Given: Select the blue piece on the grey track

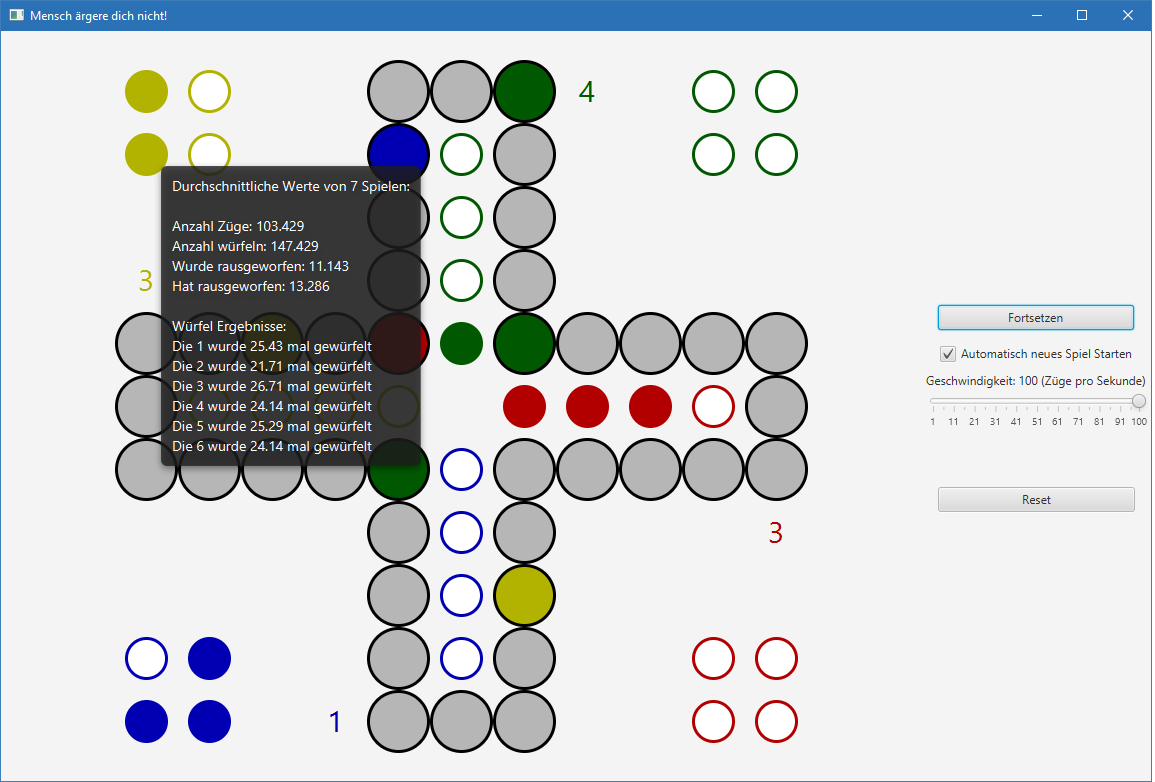Looking at the screenshot, I should point(398,149).
